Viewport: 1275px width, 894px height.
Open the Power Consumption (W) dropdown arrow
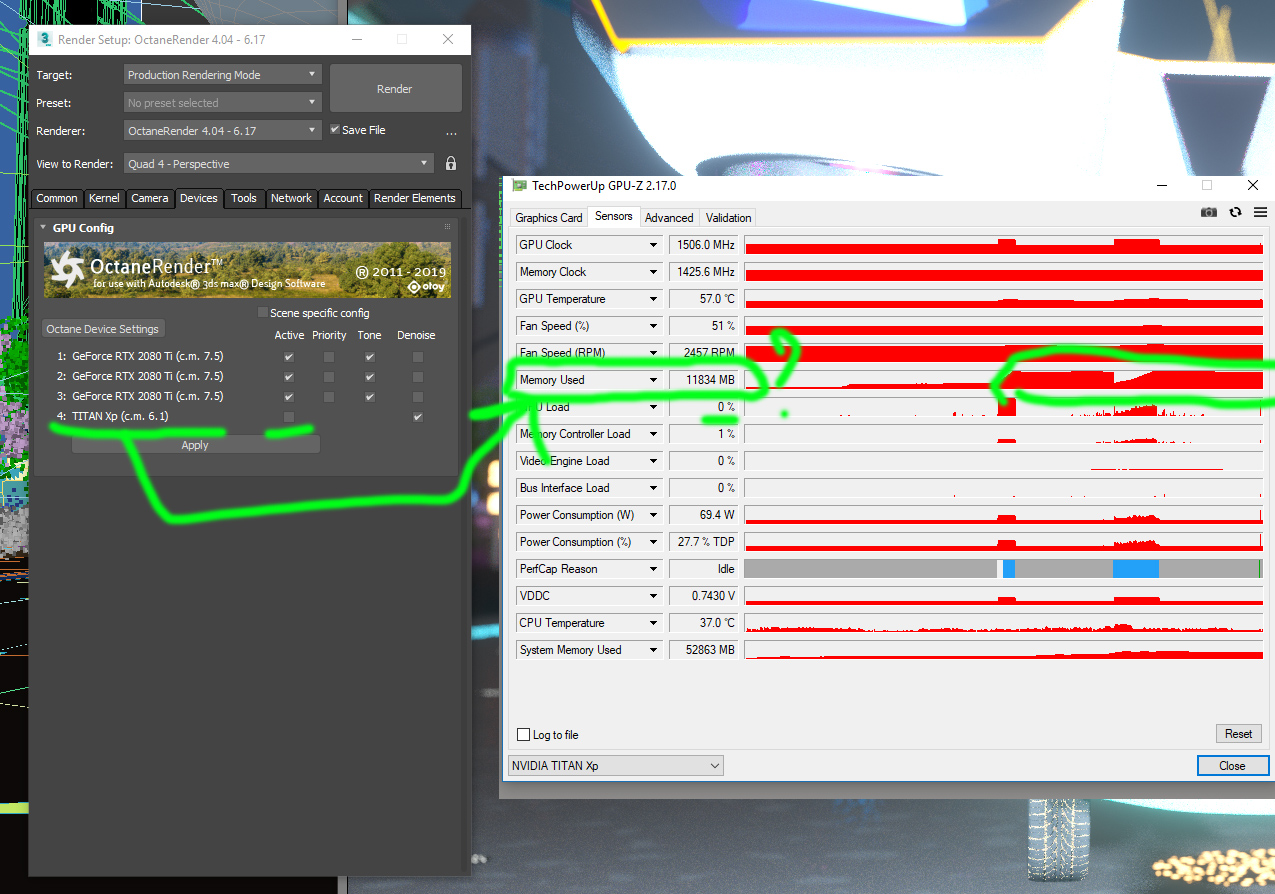coord(653,515)
